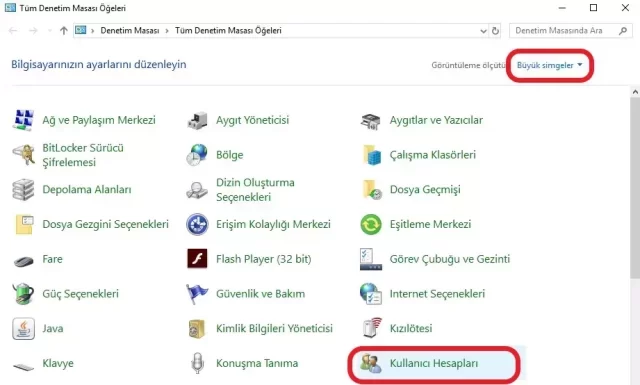
Task: Click the search magnifier icon
Action: click(623, 31)
